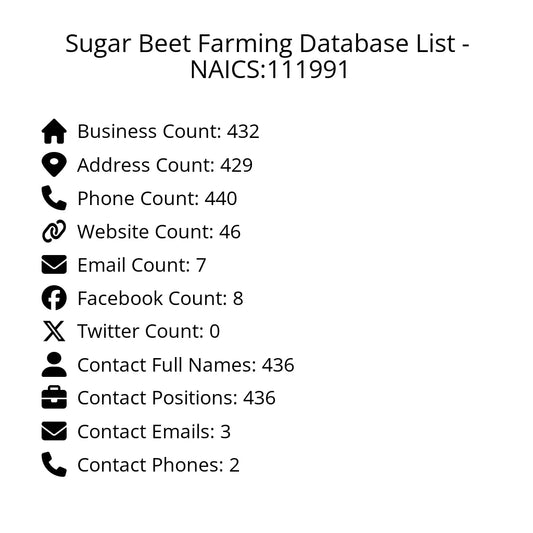Click the envelope icon beside Contact Emails
The image size is (533, 533).
coord(54,431)
